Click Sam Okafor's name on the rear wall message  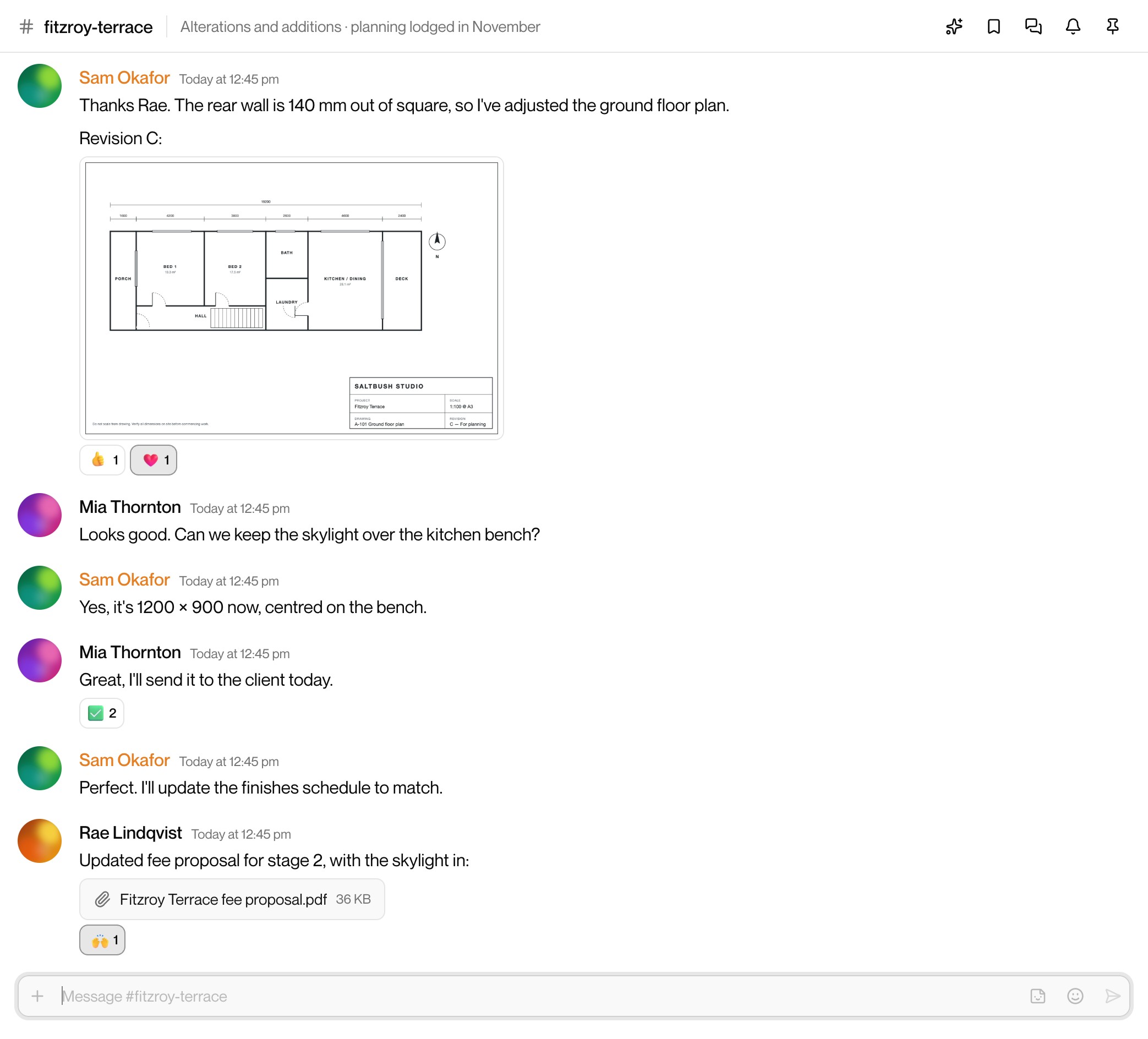coord(124,78)
